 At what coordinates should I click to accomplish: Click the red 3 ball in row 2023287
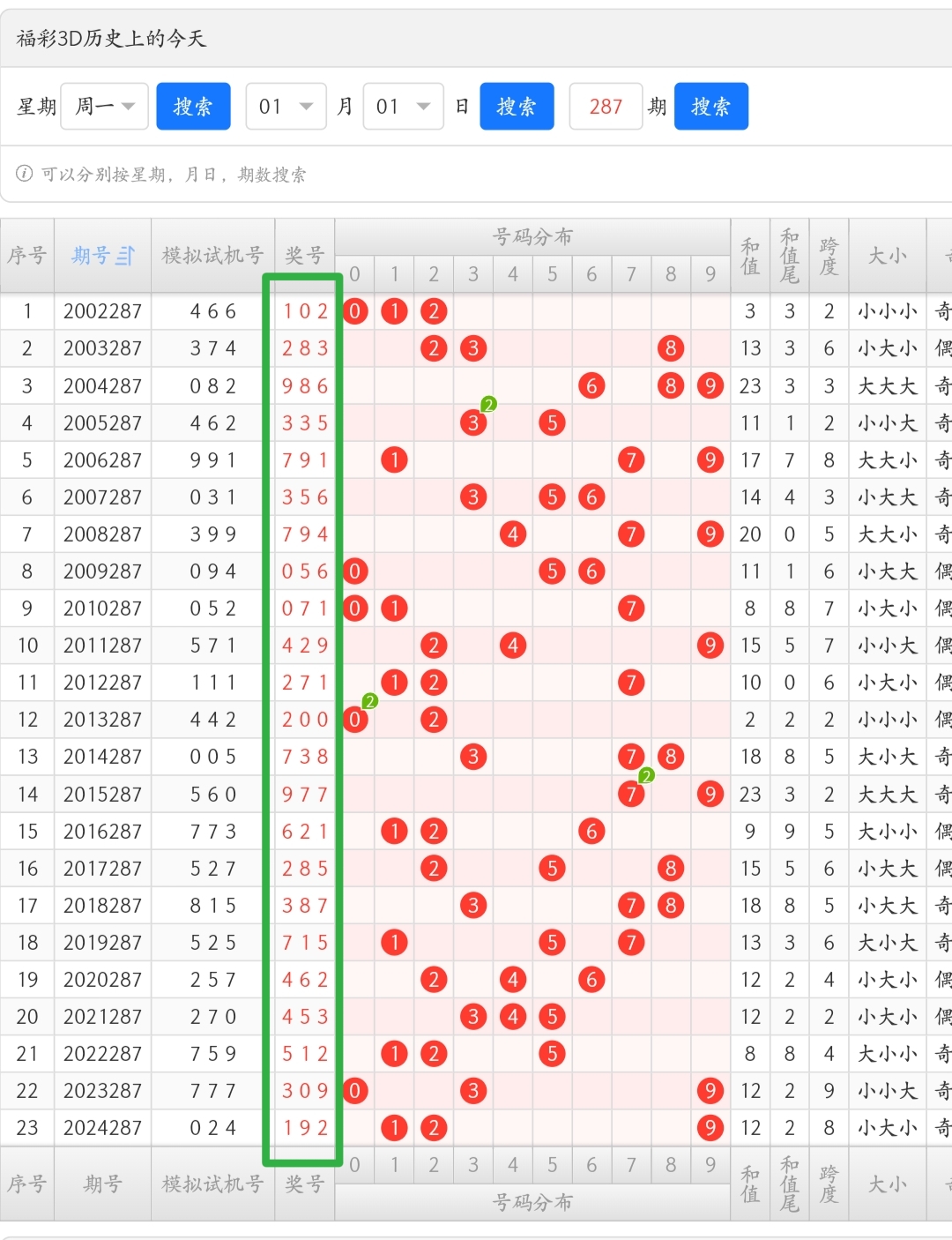click(473, 1091)
